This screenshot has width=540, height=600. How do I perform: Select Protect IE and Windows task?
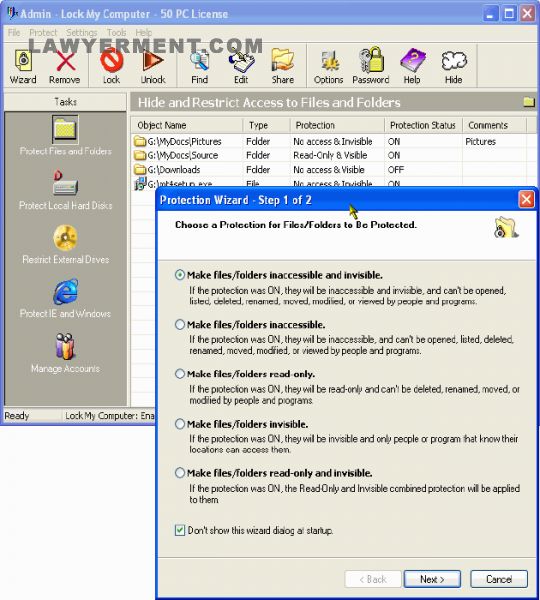click(65, 299)
